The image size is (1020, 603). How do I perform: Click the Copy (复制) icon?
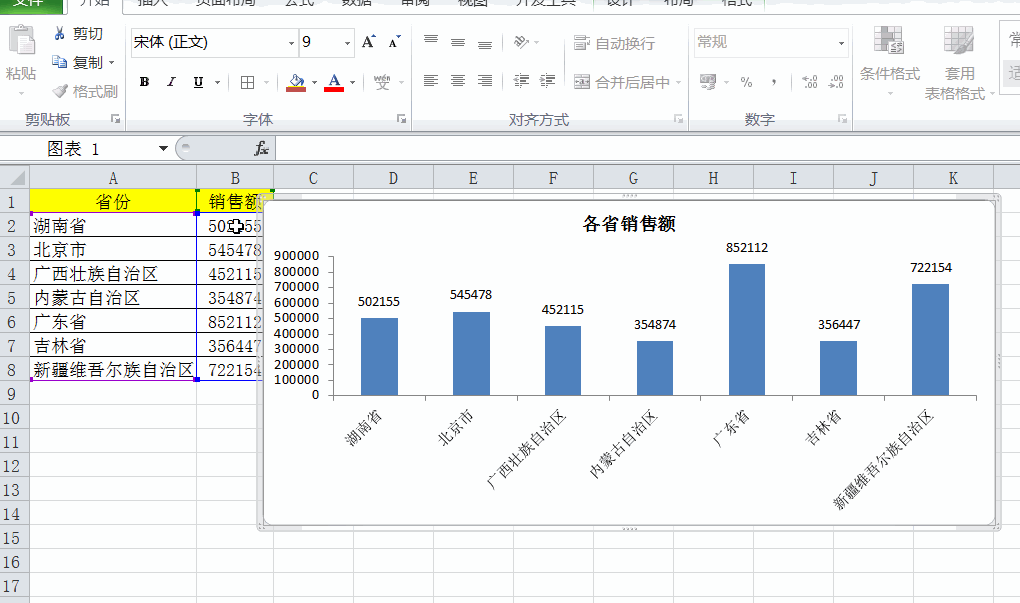60,62
